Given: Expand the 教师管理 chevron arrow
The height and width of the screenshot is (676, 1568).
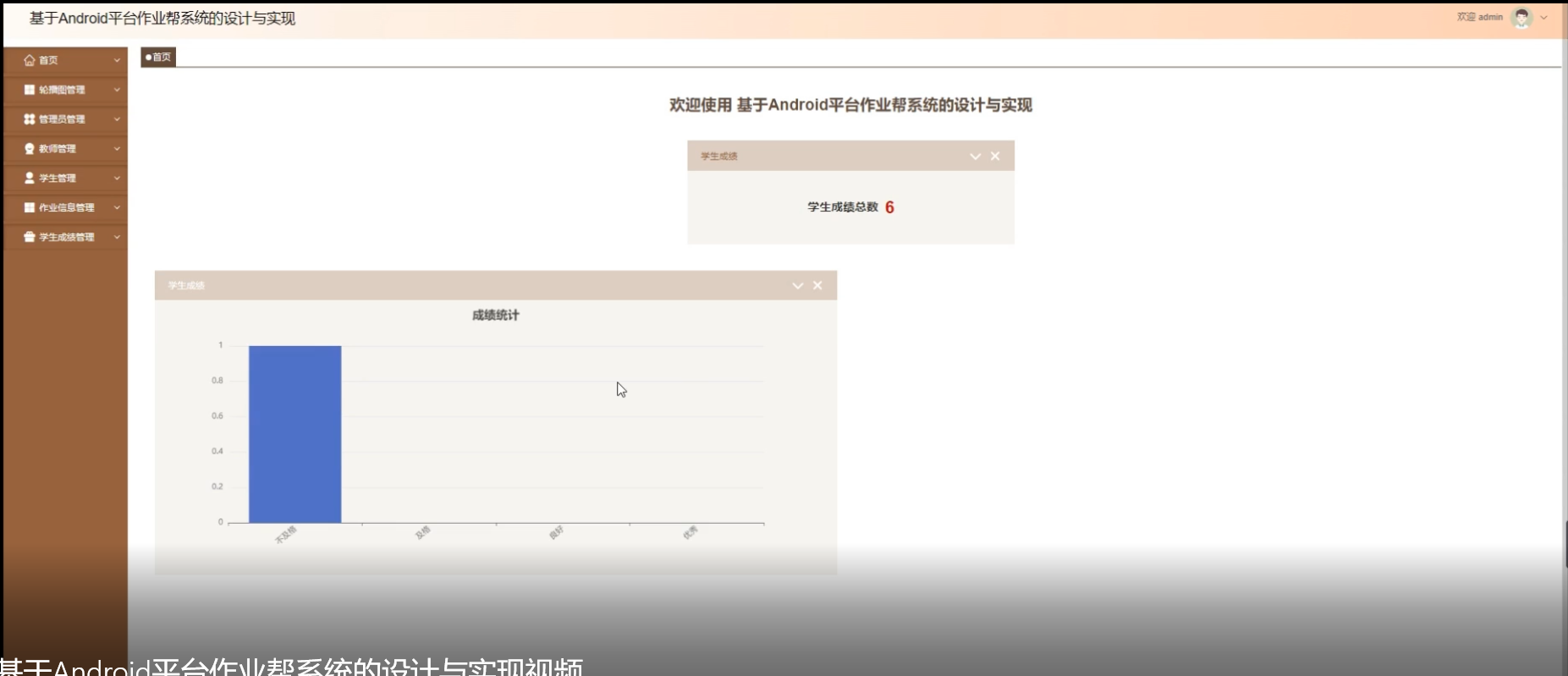Looking at the screenshot, I should 117,149.
